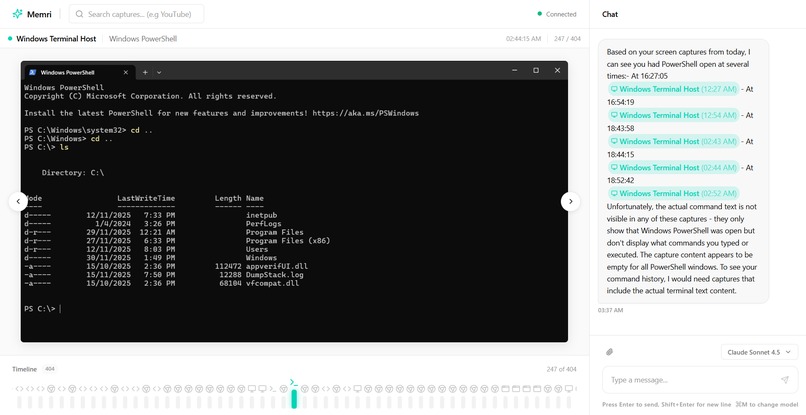Click the 112472 length value in listing
The width and height of the screenshot is (806, 415).
click(228, 266)
